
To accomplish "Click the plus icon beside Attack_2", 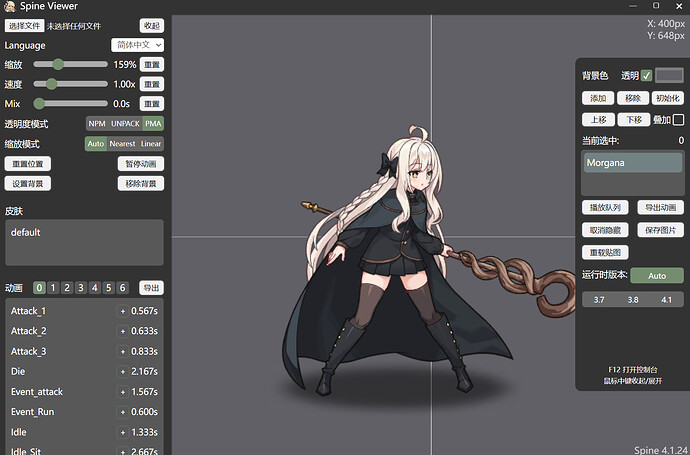I will point(123,331).
